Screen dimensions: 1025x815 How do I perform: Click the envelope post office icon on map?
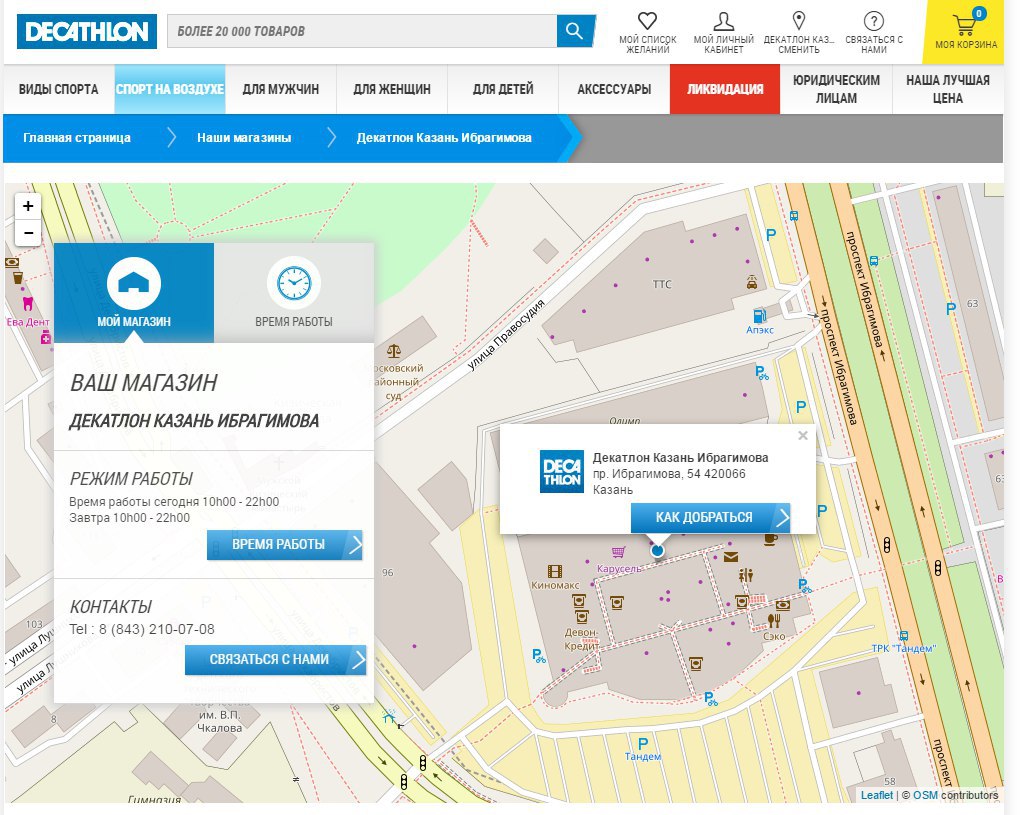[731, 557]
